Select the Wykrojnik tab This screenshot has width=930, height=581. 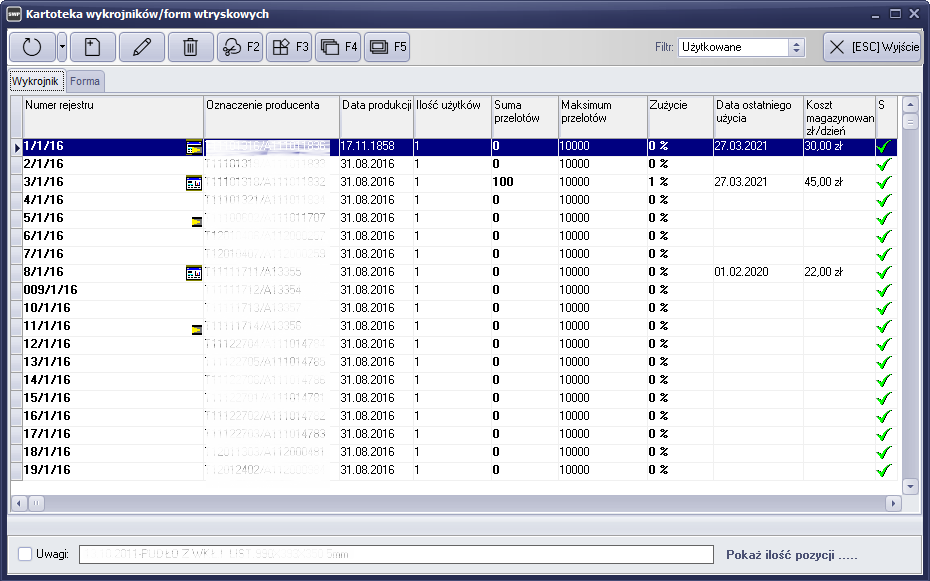pos(37,81)
